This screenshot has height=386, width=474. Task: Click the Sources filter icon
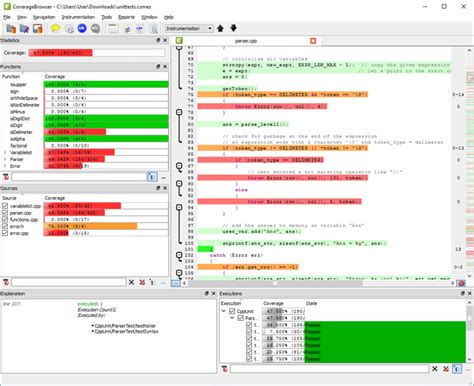tap(6, 282)
